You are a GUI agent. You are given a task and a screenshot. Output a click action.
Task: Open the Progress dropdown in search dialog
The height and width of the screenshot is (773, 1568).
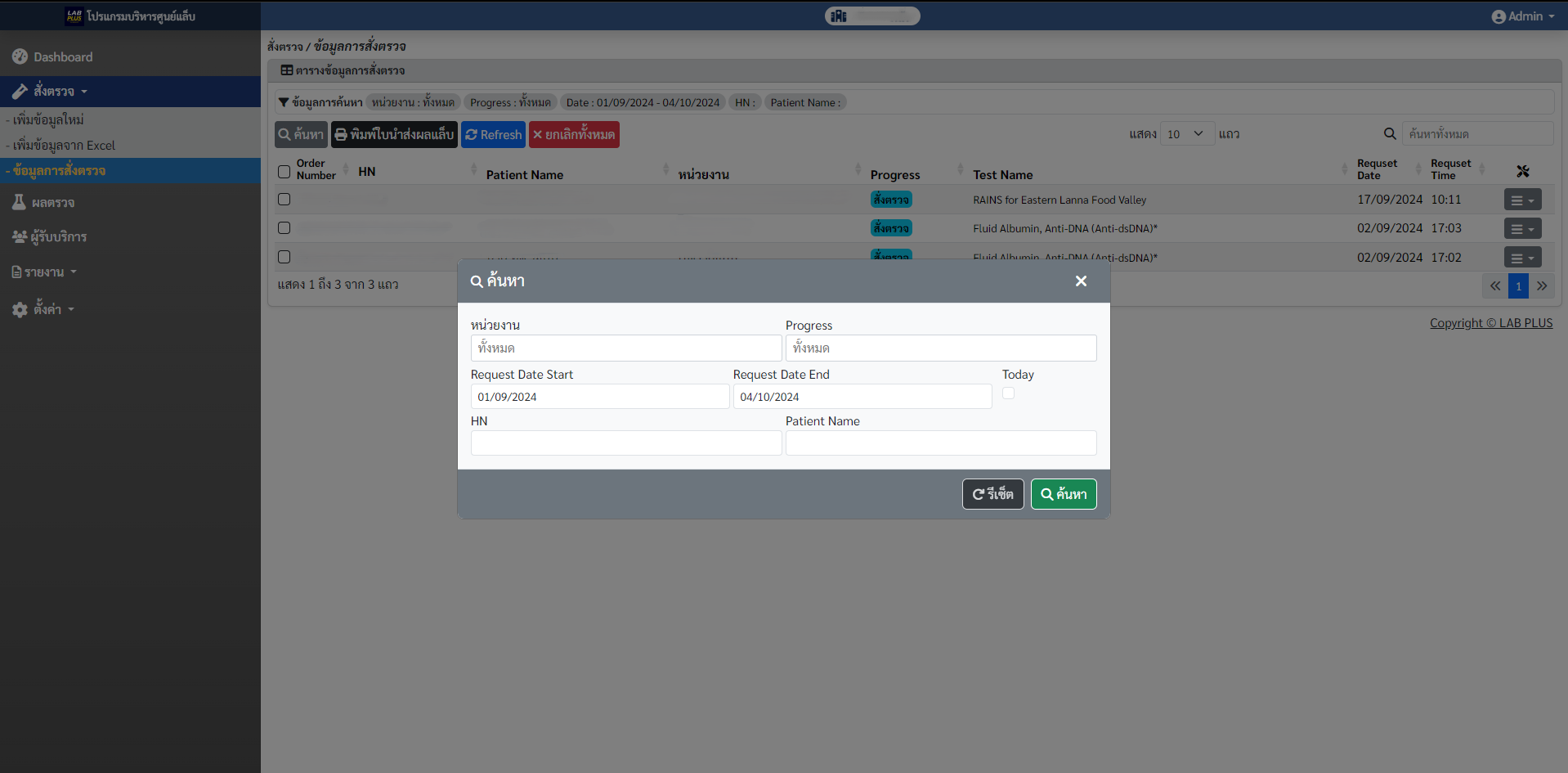click(940, 348)
